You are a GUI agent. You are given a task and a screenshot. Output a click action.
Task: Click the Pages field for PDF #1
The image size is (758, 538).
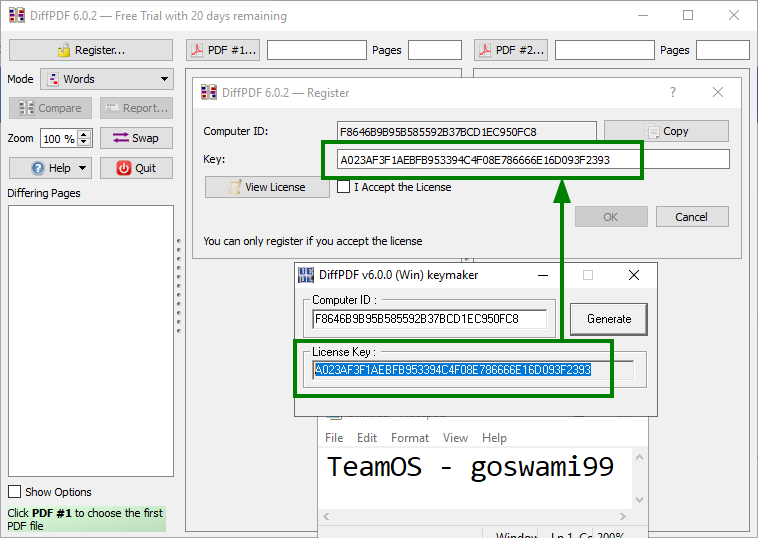click(x=435, y=50)
